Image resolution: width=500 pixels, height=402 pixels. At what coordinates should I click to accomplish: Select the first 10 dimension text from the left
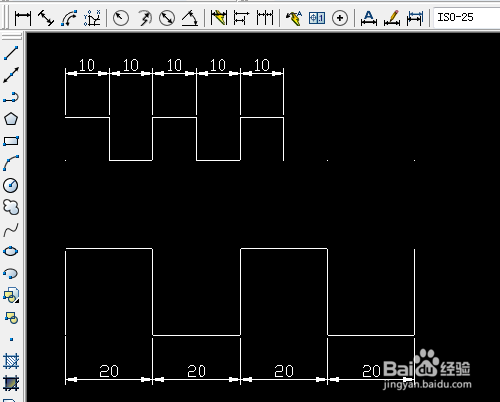click(x=87, y=65)
